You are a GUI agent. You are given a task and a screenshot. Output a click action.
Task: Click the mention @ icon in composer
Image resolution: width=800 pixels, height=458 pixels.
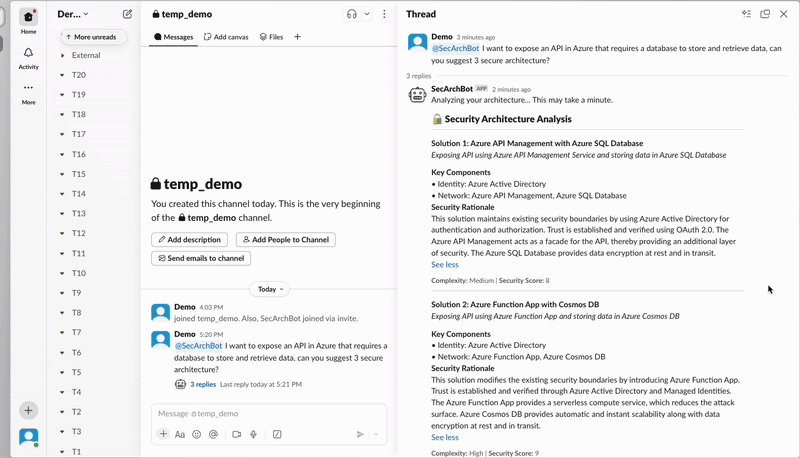[x=213, y=435]
